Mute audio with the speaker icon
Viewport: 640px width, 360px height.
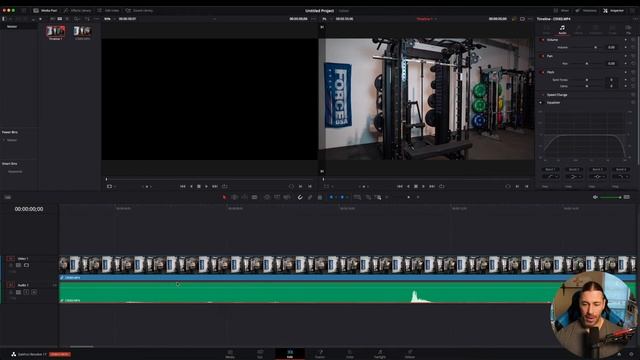[595, 198]
